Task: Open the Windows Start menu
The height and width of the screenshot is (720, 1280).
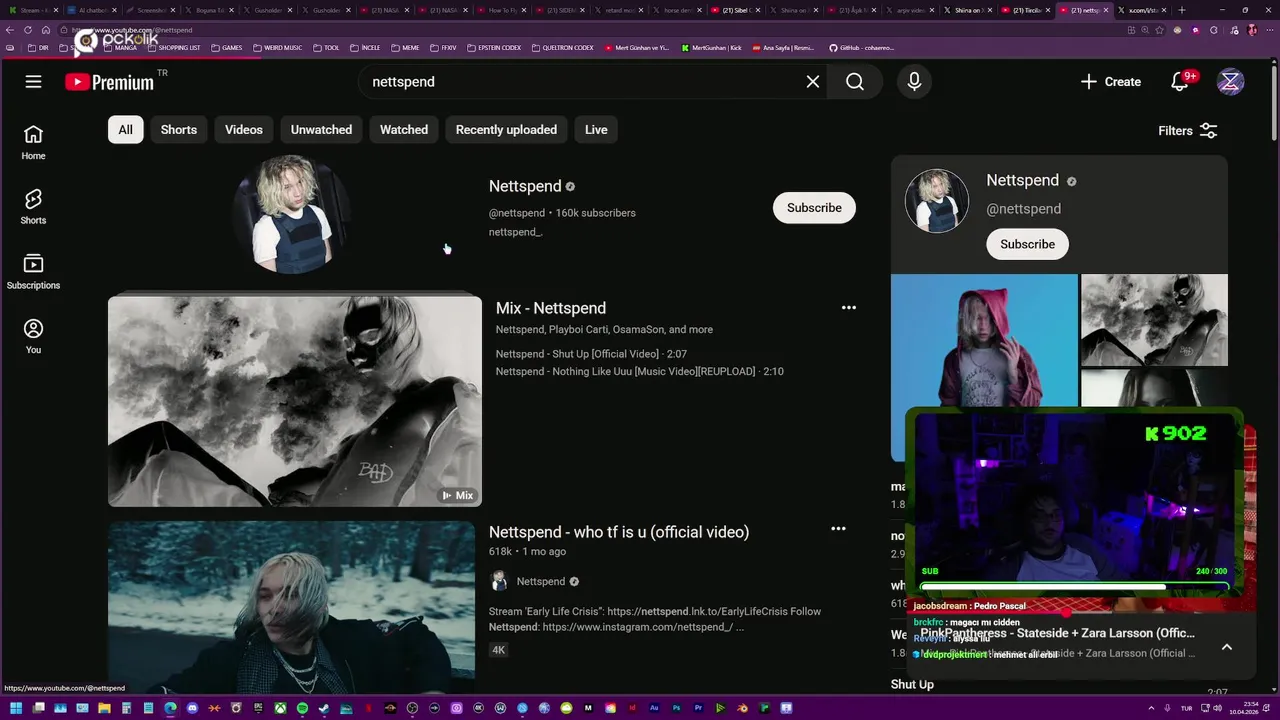Action: coord(16,708)
